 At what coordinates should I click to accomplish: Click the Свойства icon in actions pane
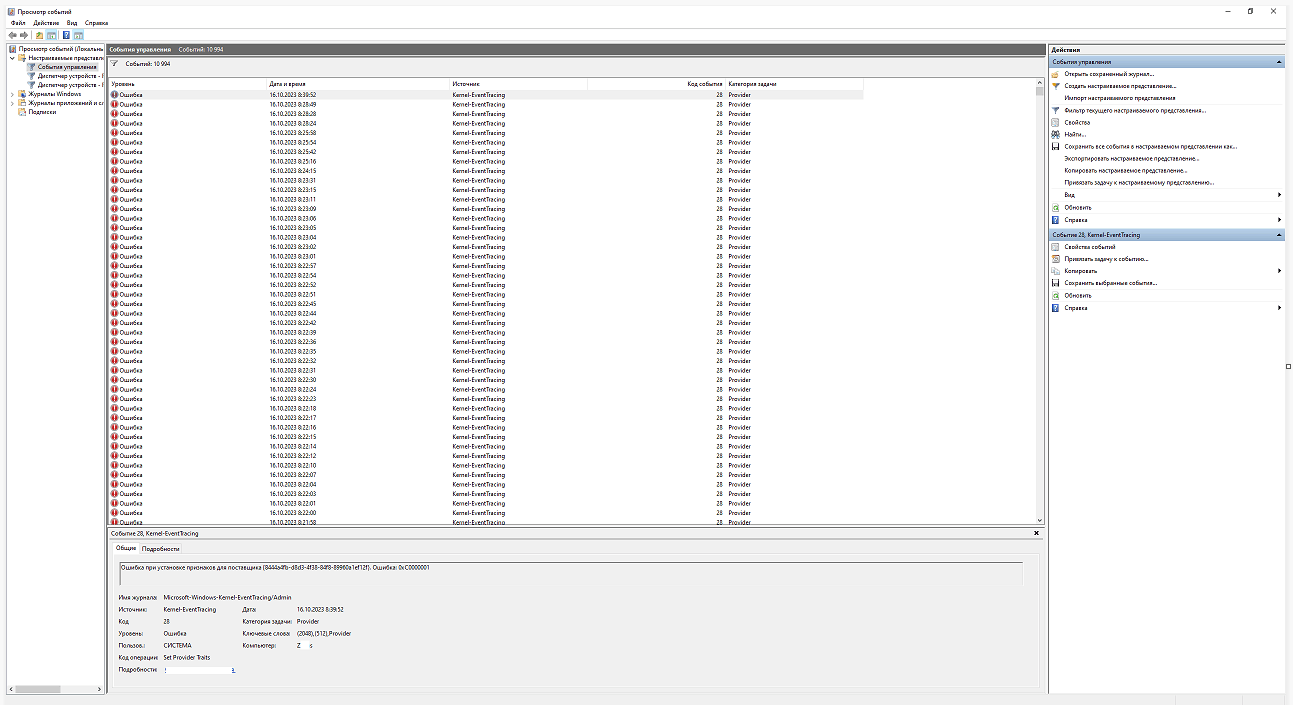pos(1055,122)
